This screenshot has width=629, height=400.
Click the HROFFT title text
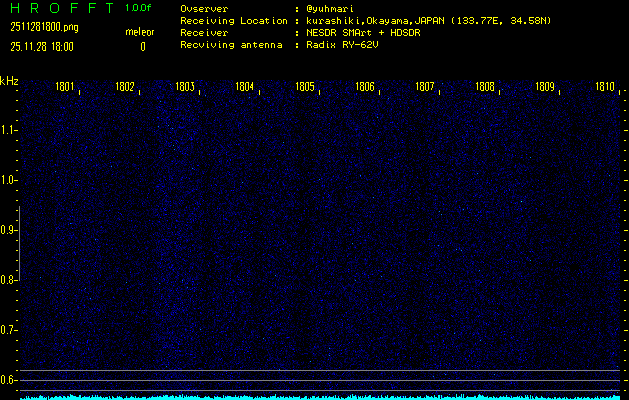point(60,8)
